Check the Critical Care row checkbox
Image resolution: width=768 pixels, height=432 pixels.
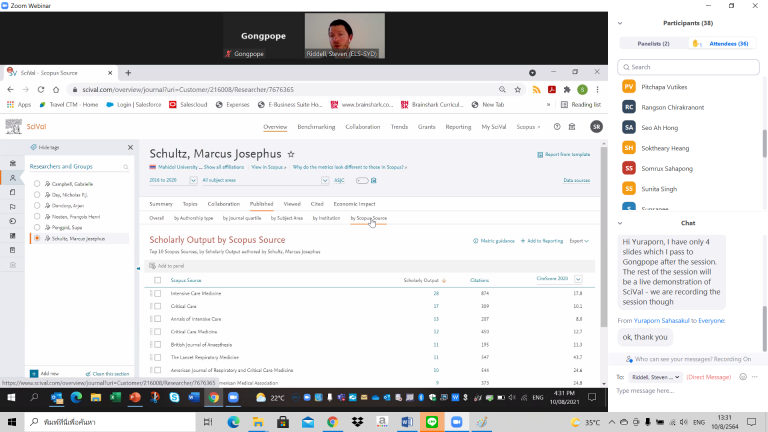click(157, 306)
